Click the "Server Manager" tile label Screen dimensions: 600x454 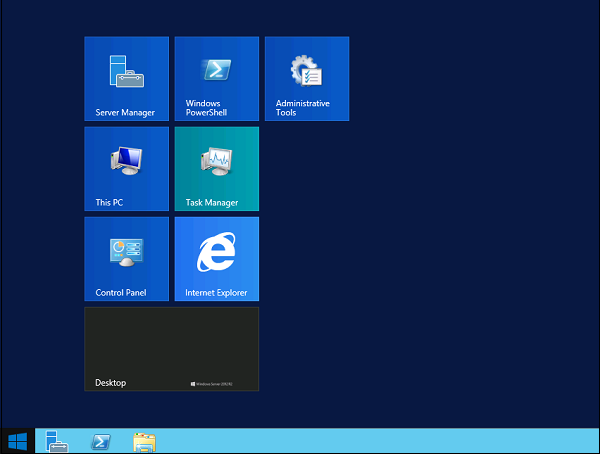[x=125, y=113]
